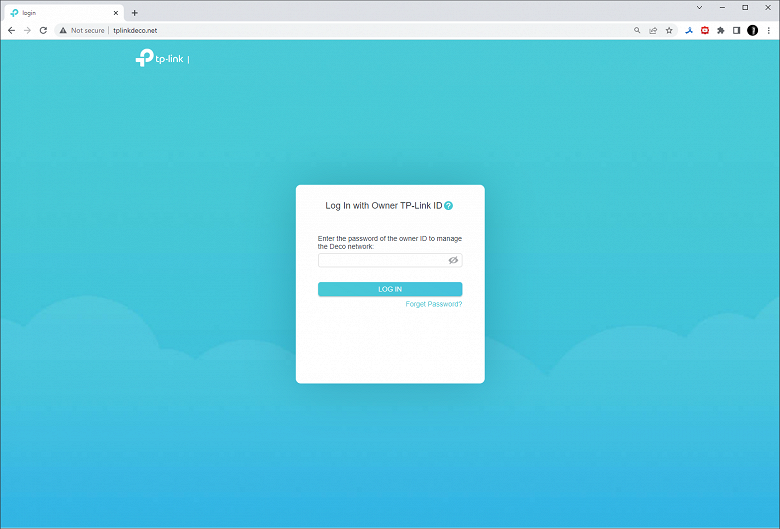Open the Chrome profile avatar
Image resolution: width=780 pixels, height=529 pixels.
753,30
